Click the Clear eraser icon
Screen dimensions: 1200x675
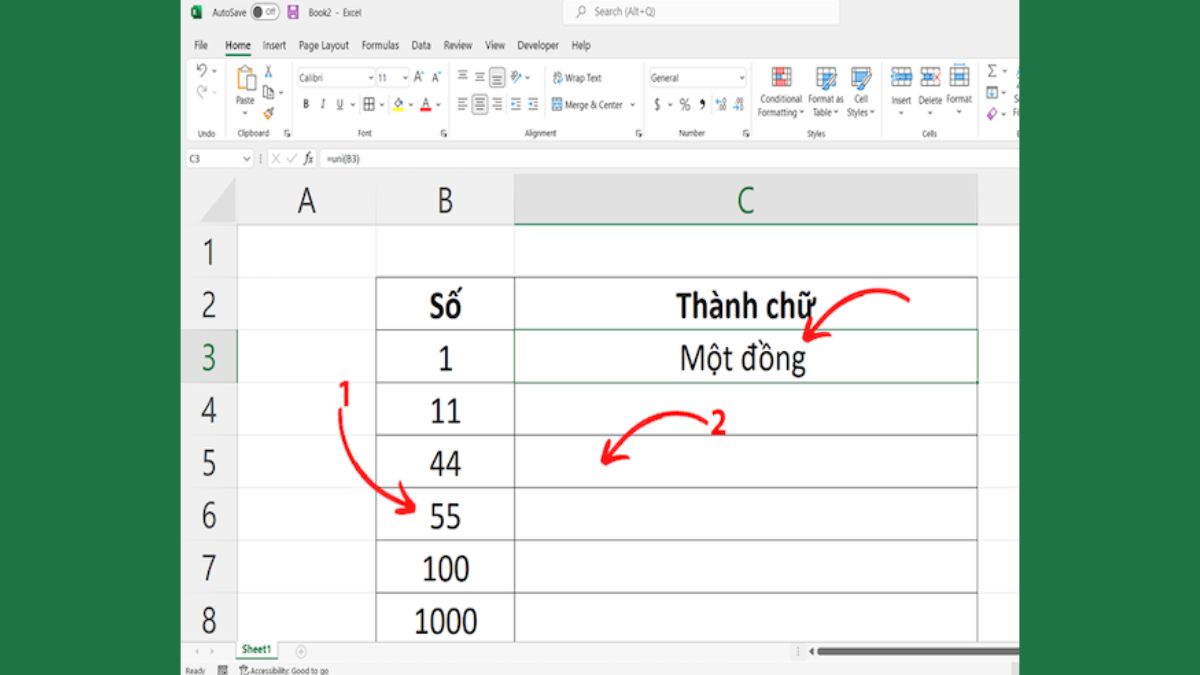(992, 113)
